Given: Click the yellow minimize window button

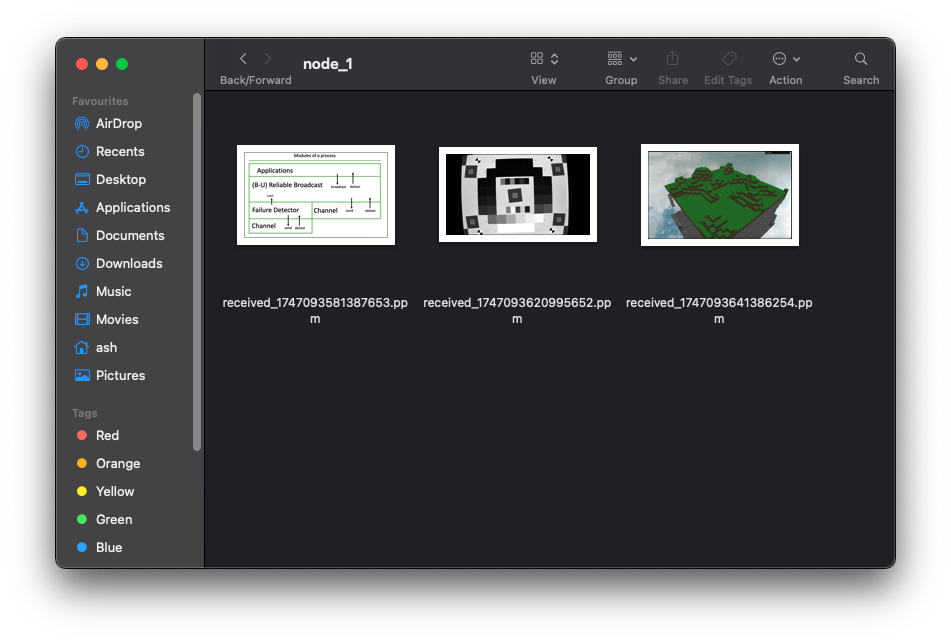Looking at the screenshot, I should [x=102, y=64].
